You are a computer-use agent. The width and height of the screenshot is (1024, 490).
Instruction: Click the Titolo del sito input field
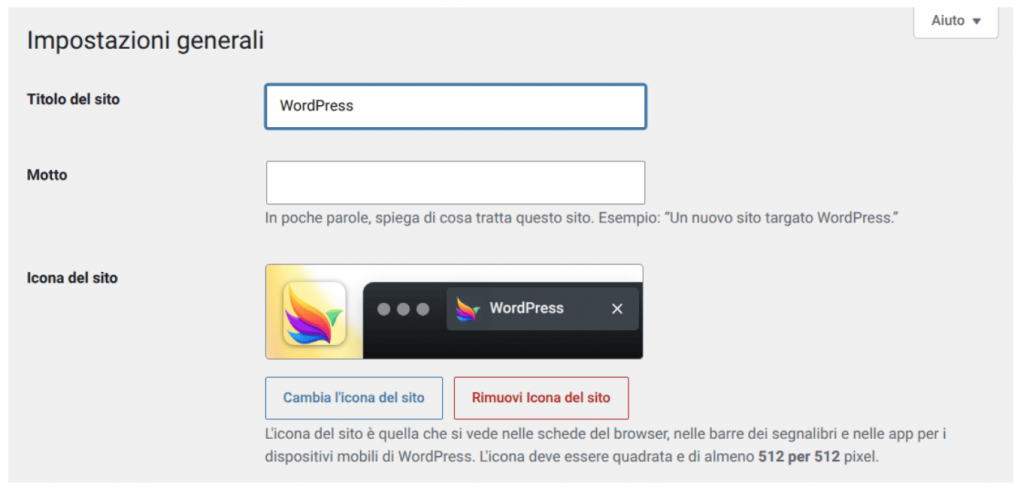[x=455, y=106]
